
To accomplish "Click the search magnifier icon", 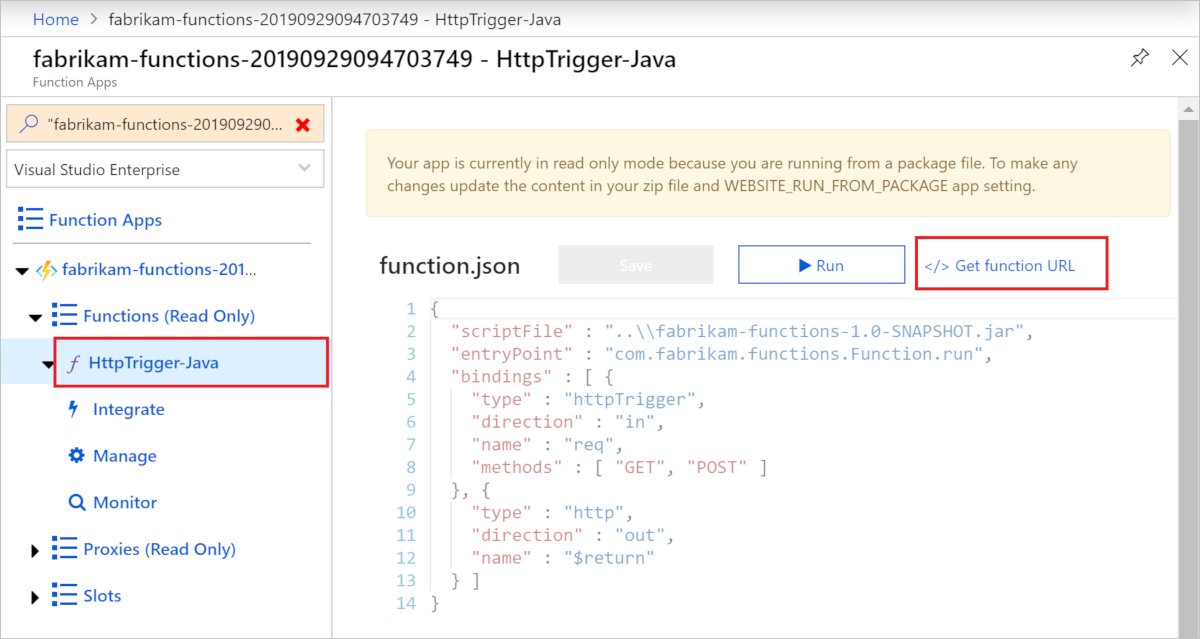I will [x=28, y=124].
